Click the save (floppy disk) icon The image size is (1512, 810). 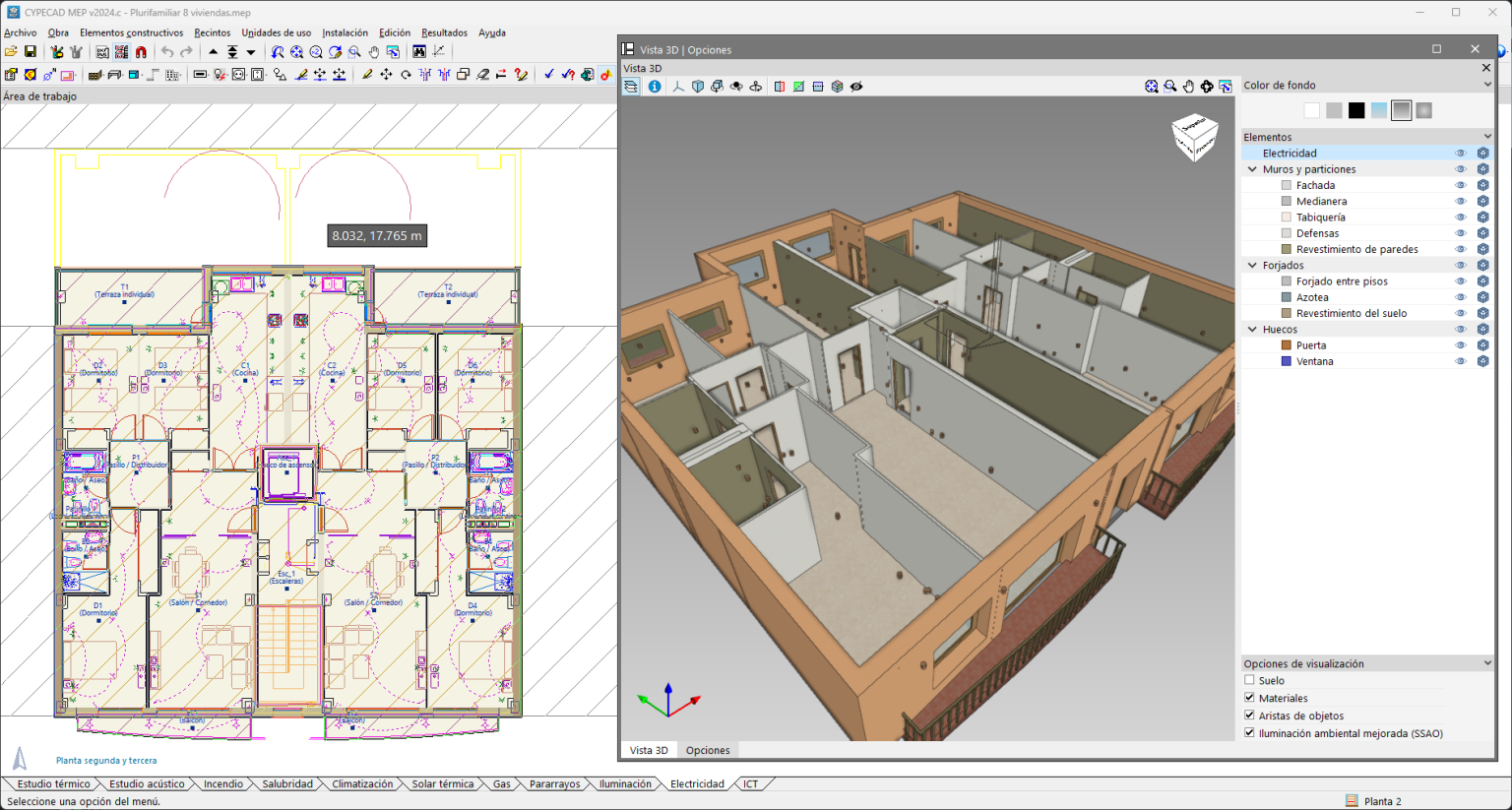(x=31, y=52)
